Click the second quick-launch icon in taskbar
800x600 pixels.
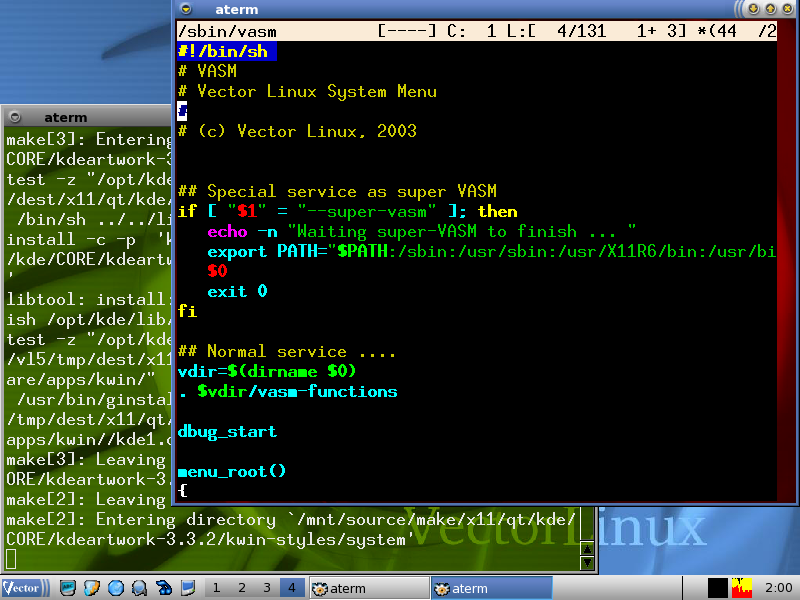(92, 588)
